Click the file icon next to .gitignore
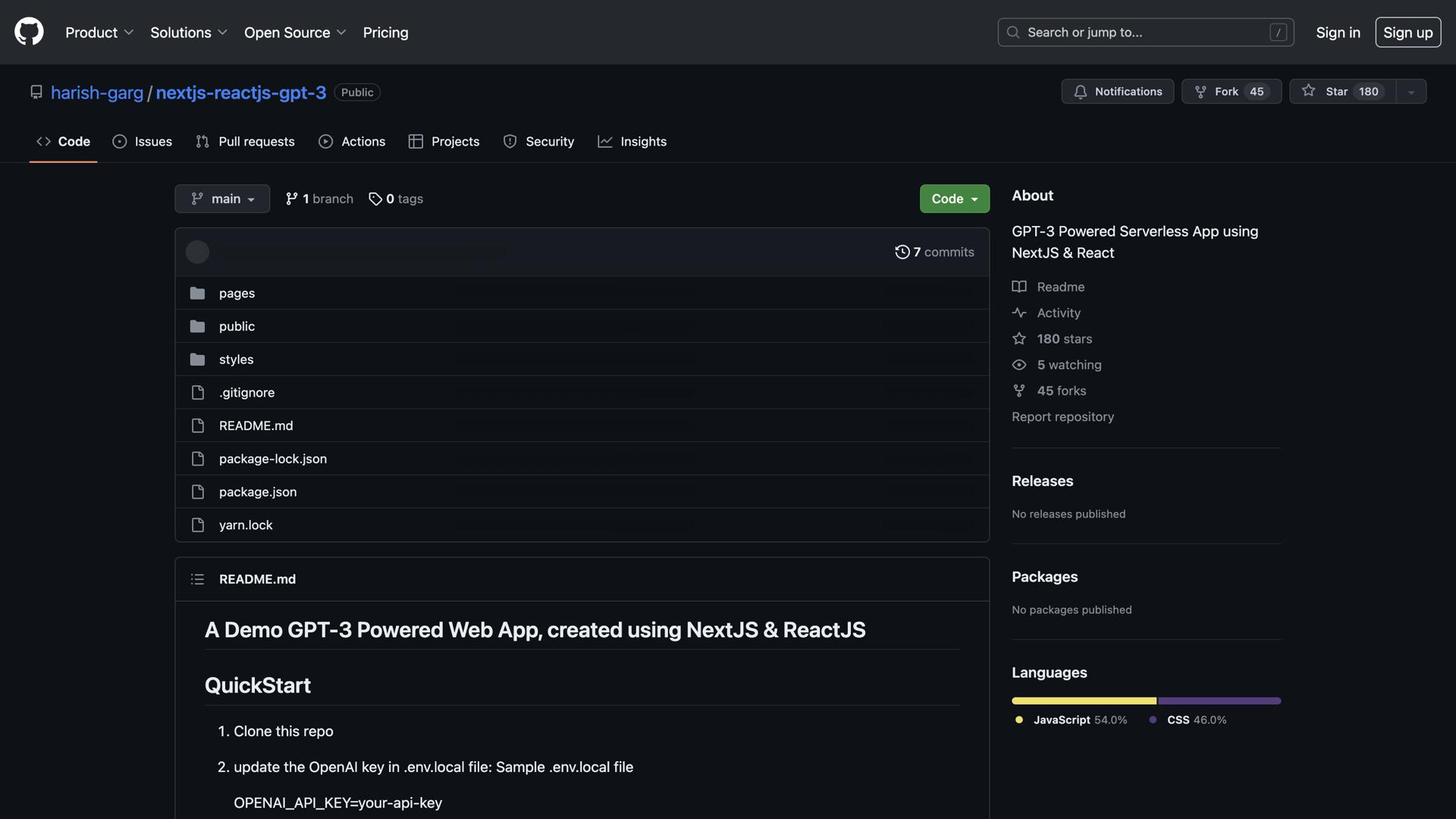 [197, 392]
